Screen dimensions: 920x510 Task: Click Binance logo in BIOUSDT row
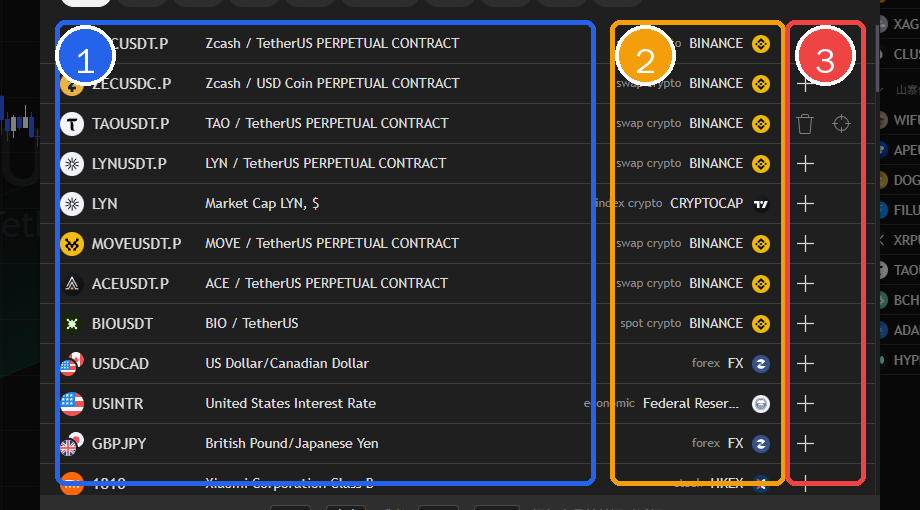point(761,323)
